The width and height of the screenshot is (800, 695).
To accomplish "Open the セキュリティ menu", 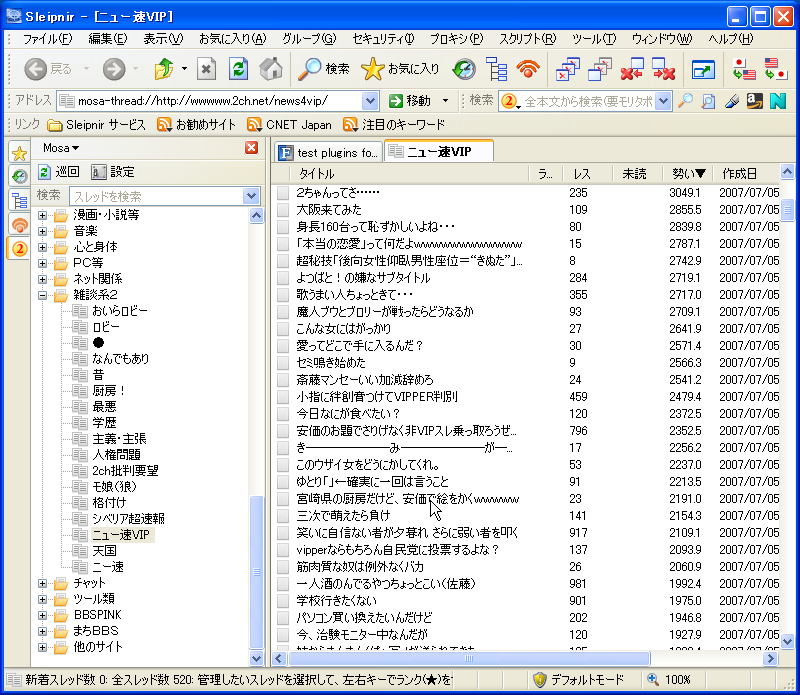I will tap(383, 39).
